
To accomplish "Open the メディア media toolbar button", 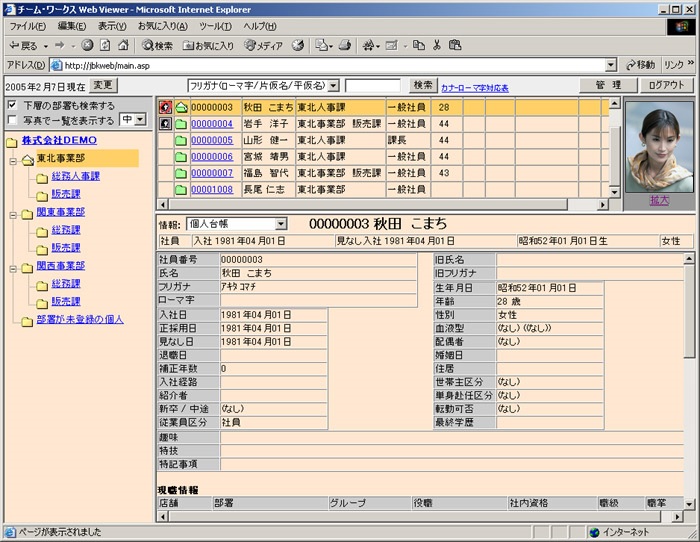I will [x=264, y=45].
